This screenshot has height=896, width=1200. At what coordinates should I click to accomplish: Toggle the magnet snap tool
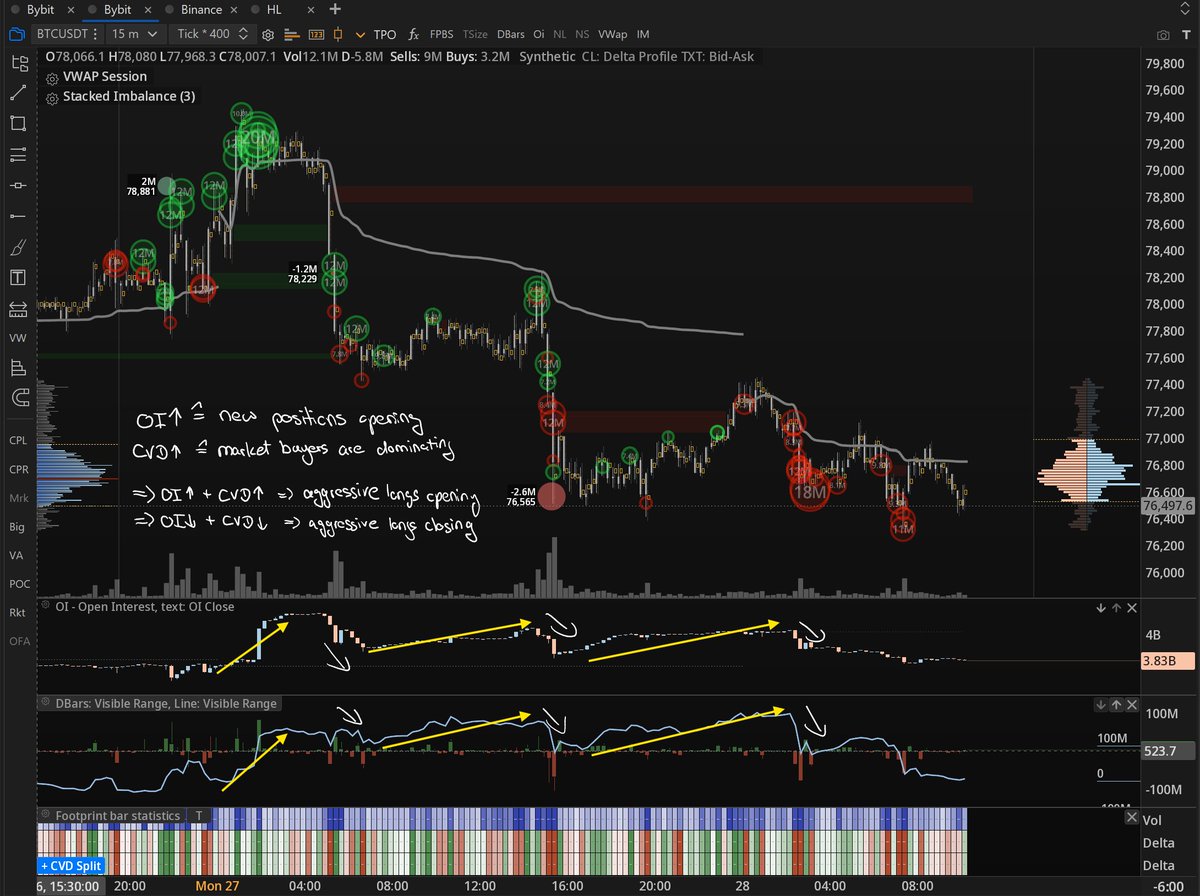tap(19, 399)
